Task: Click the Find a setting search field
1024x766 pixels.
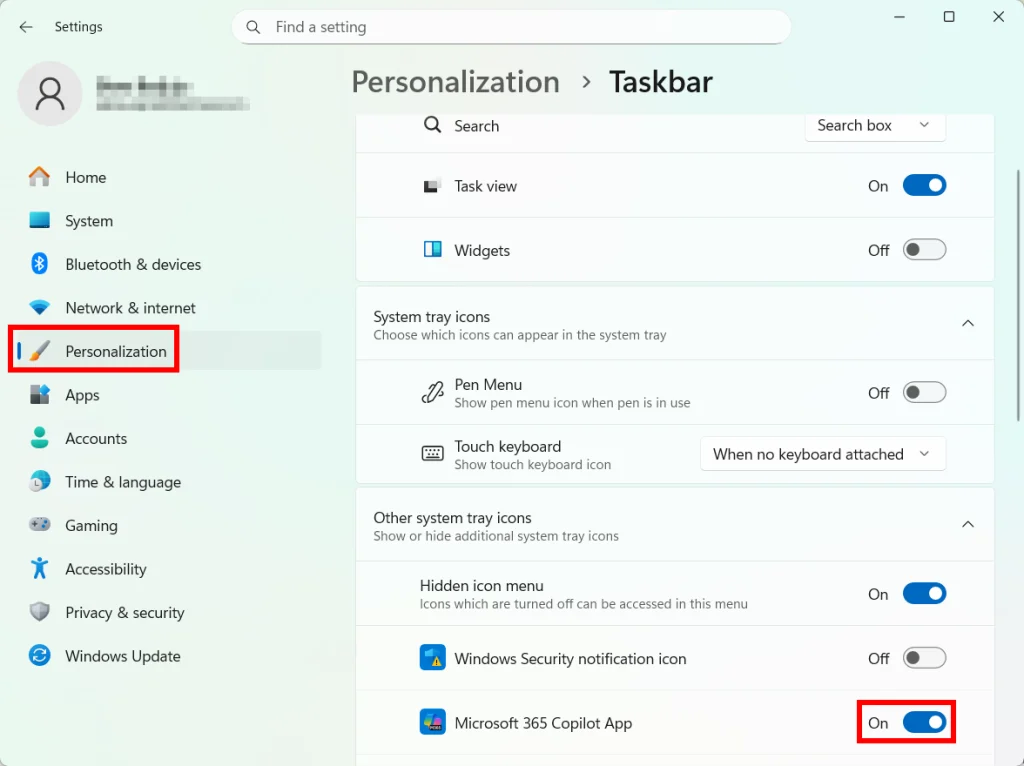Action: (512, 27)
